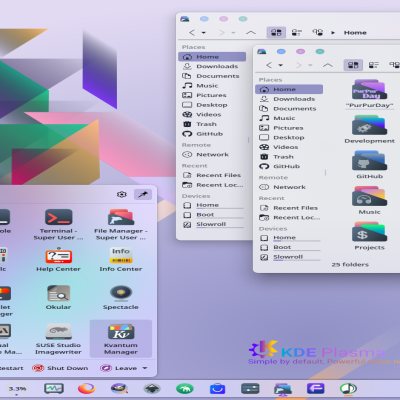Viewport: 400px width, 400px height.
Task: Click the purple F icon in the taskbar
Action: pyautogui.click(x=315, y=388)
